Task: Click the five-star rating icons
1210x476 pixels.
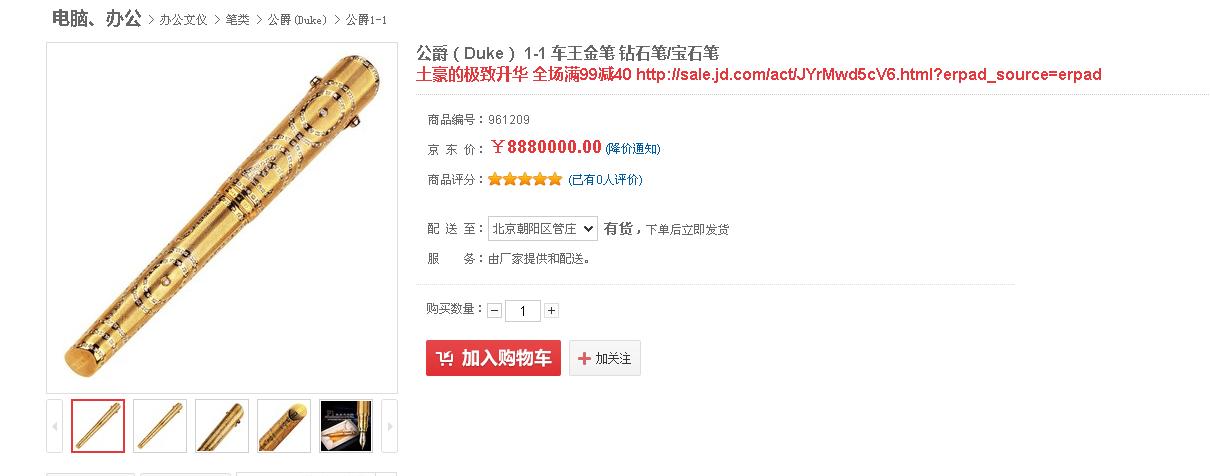Action: 525,180
